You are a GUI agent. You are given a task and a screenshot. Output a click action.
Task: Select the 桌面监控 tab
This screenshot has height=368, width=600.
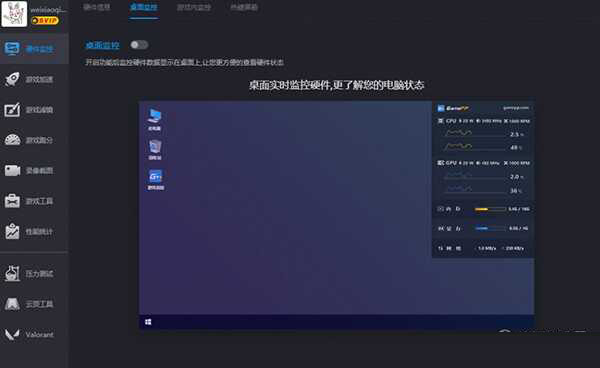143,7
